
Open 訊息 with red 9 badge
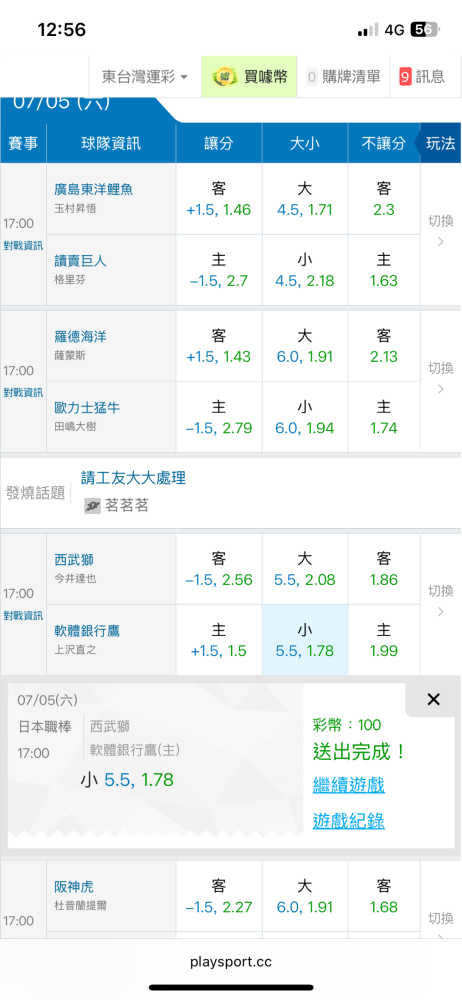[421, 77]
